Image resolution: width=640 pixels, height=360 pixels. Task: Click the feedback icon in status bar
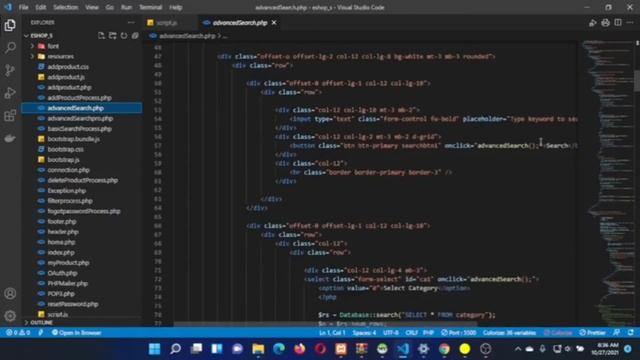click(x=616, y=333)
